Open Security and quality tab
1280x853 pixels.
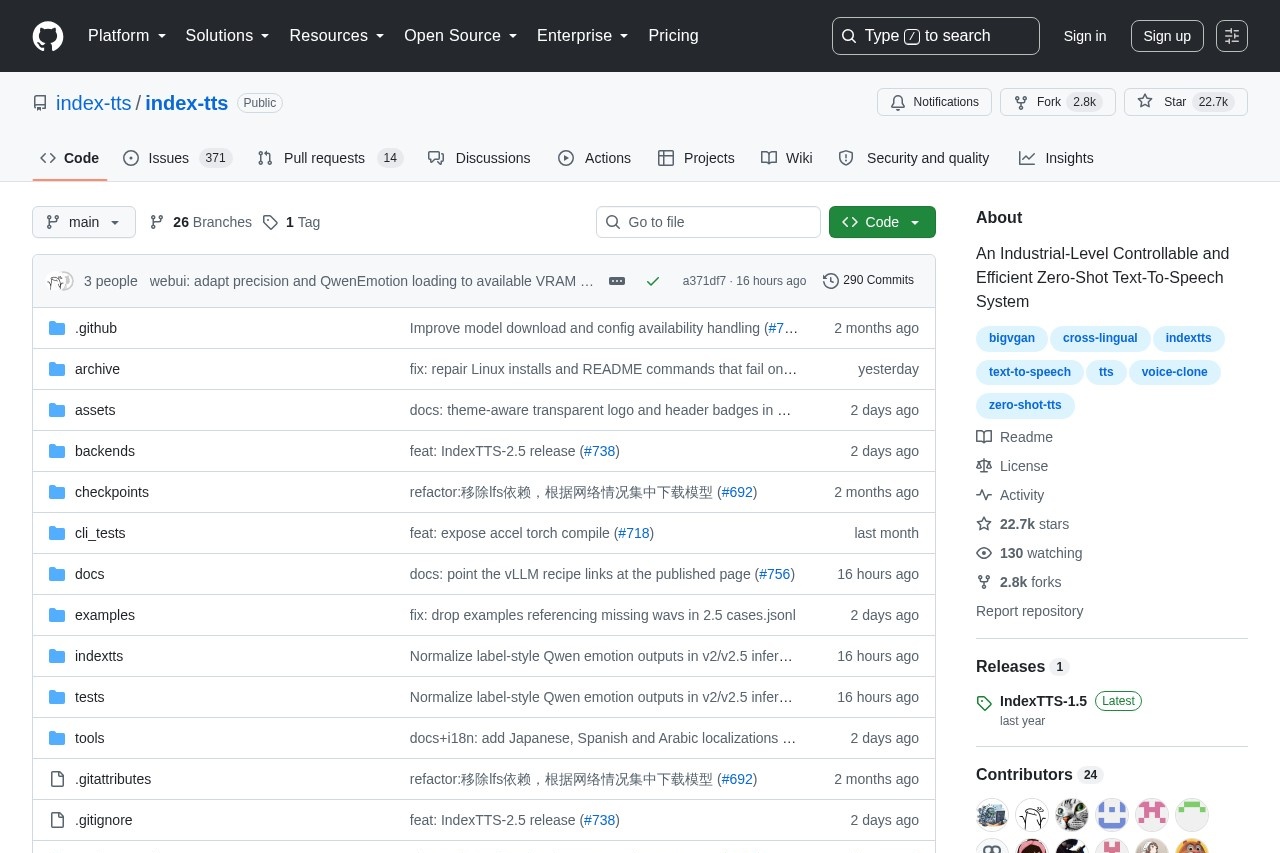point(914,158)
